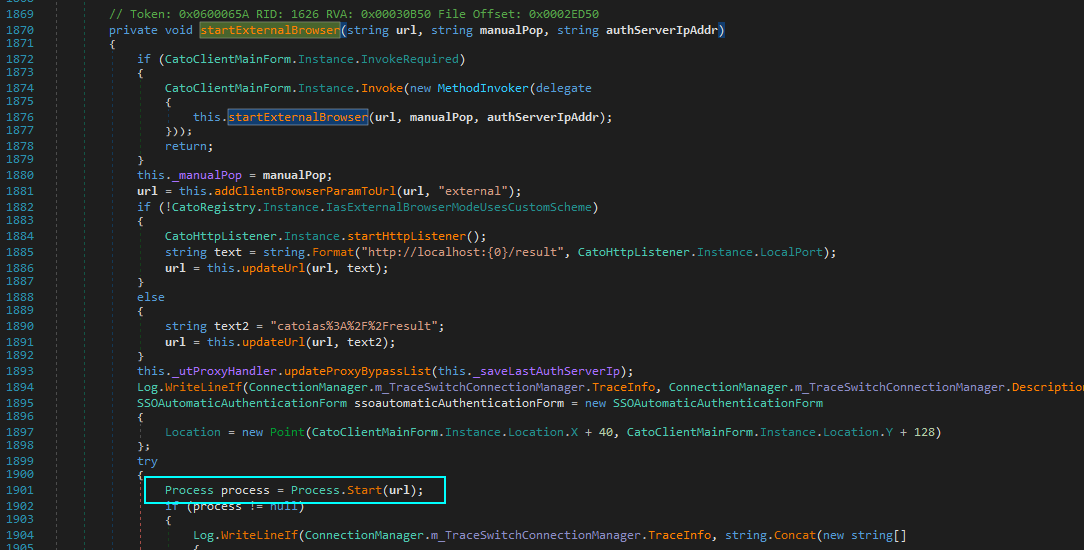Click the MethodInvoker type on line 1874

[x=483, y=88]
